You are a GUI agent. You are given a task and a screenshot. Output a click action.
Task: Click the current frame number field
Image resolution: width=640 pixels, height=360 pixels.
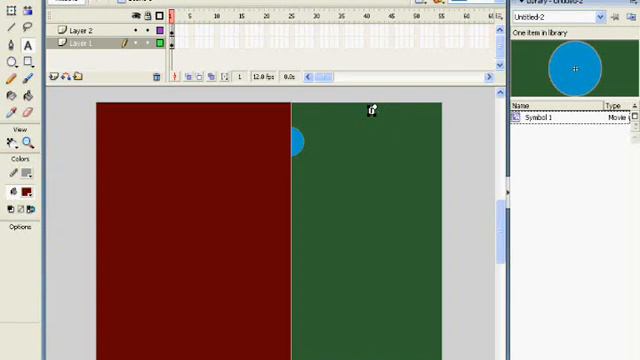[x=240, y=77]
